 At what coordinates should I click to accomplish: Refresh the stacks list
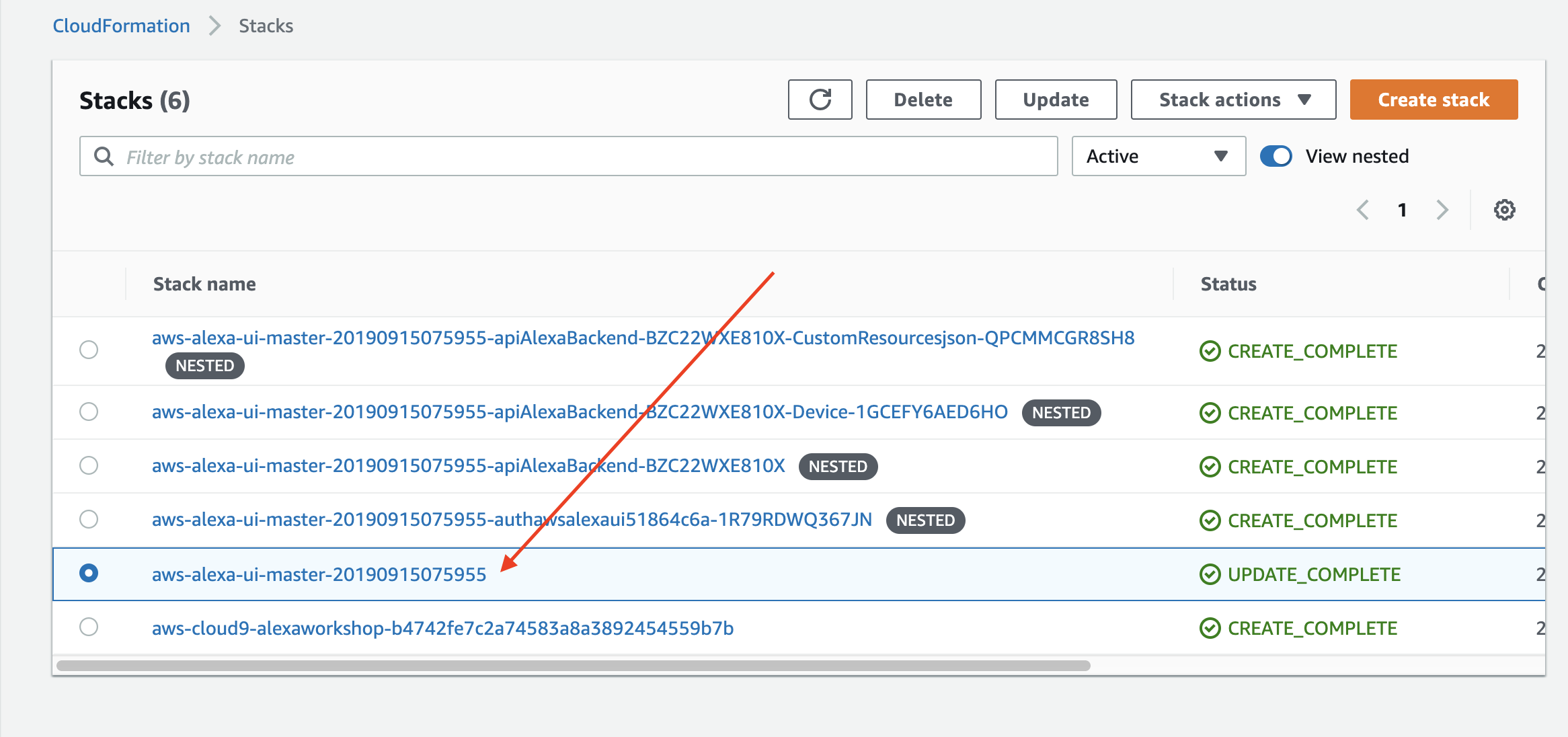pos(820,100)
